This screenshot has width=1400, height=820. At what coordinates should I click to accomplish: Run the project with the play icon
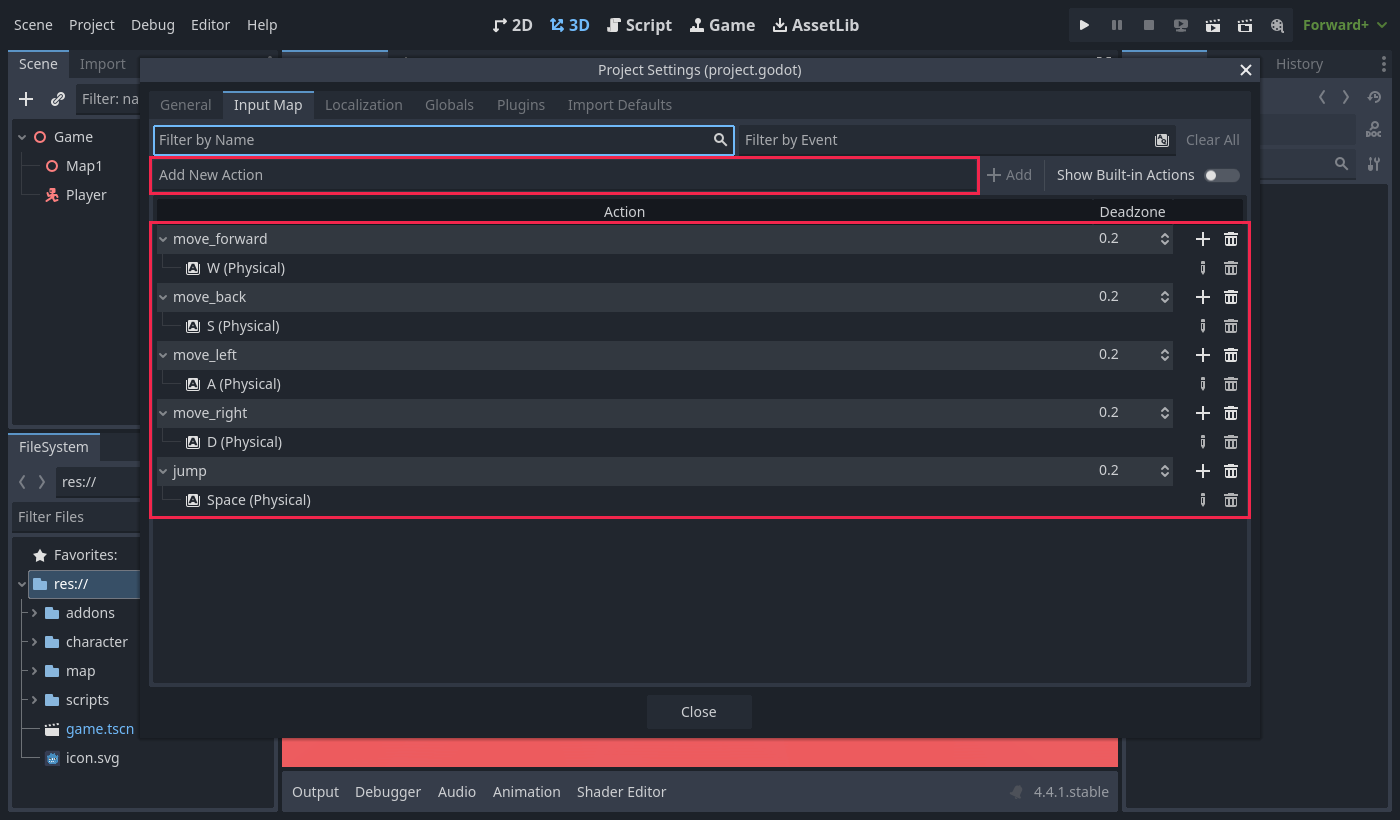click(1084, 25)
